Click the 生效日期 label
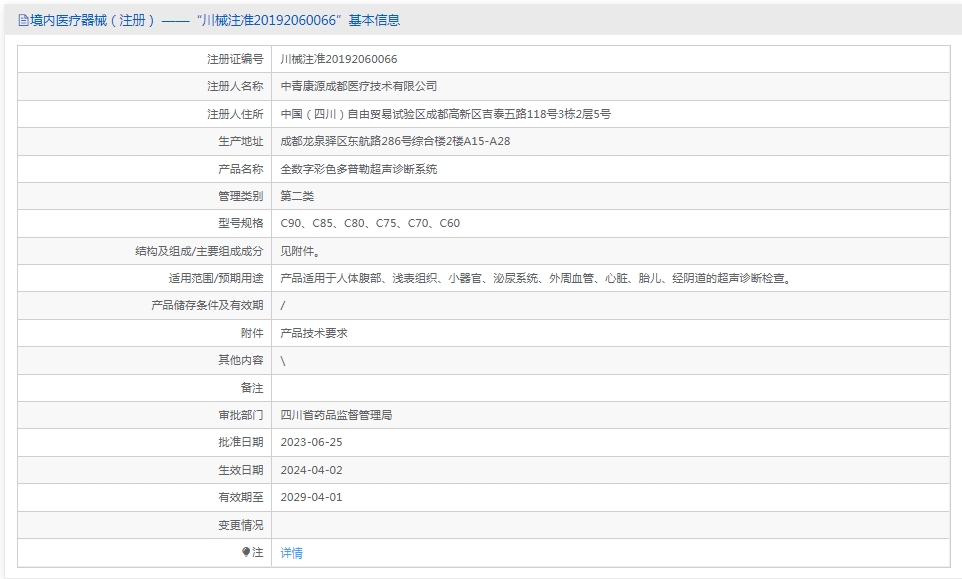 (x=240, y=470)
